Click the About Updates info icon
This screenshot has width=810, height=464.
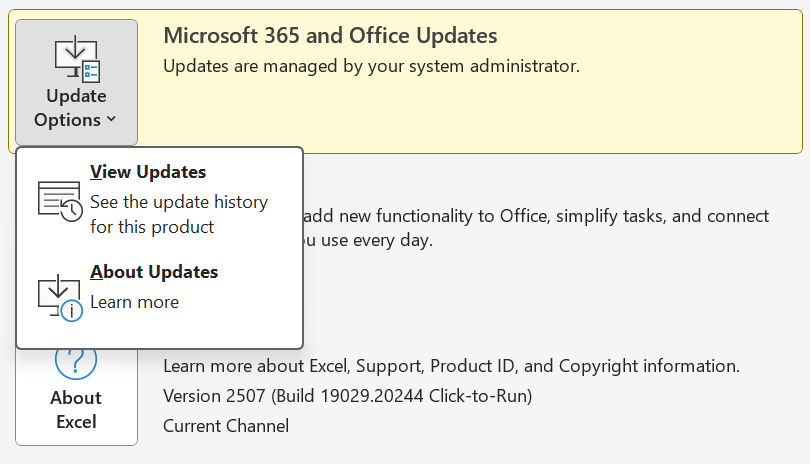click(60, 298)
